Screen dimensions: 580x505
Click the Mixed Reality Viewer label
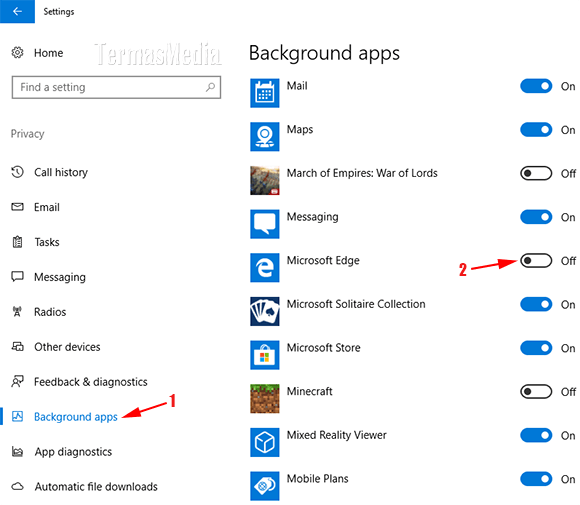point(337,435)
